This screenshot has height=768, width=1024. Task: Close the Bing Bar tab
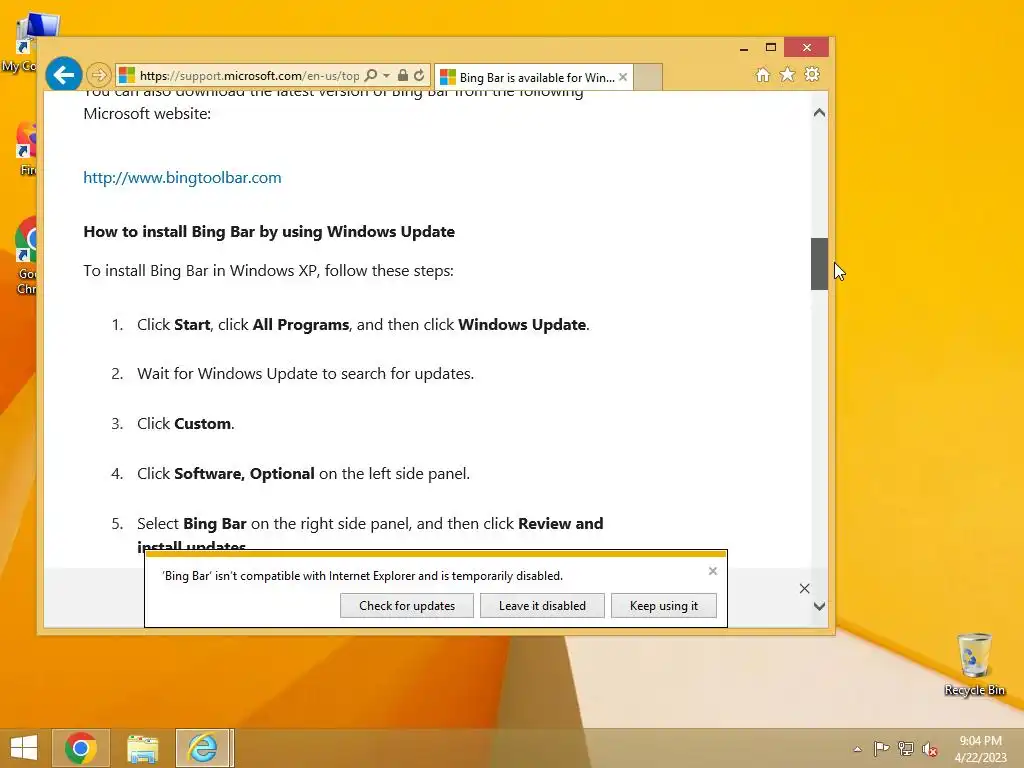623,77
